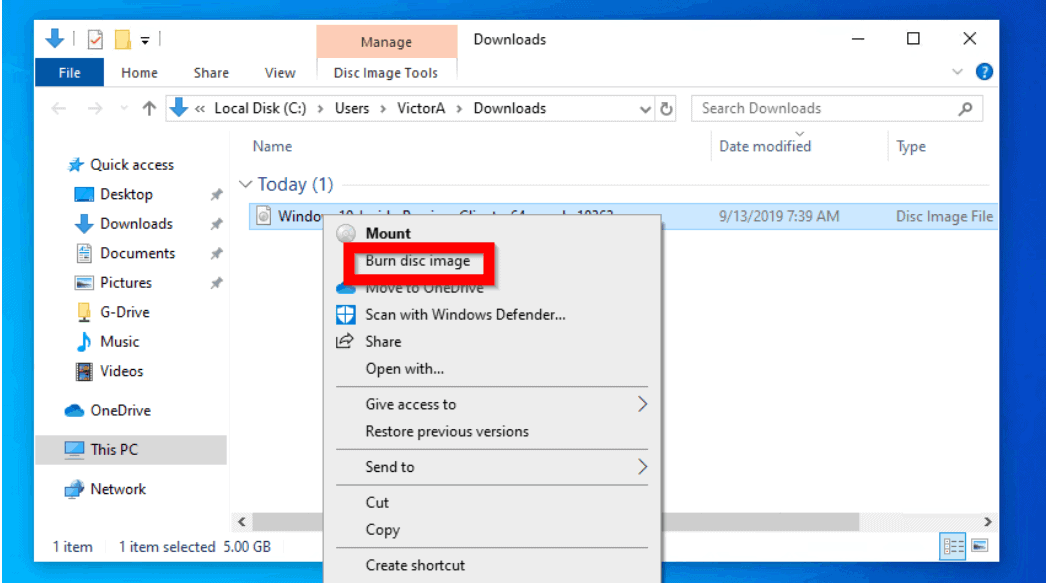Click the search magnifier icon
The width and height of the screenshot is (1046, 583).
[965, 108]
